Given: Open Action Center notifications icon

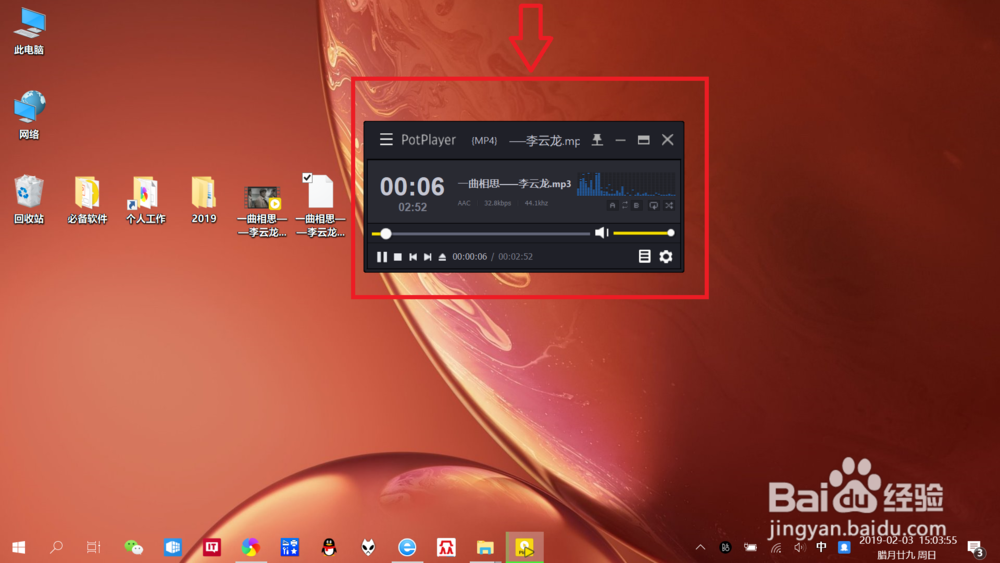Looking at the screenshot, I should (975, 548).
